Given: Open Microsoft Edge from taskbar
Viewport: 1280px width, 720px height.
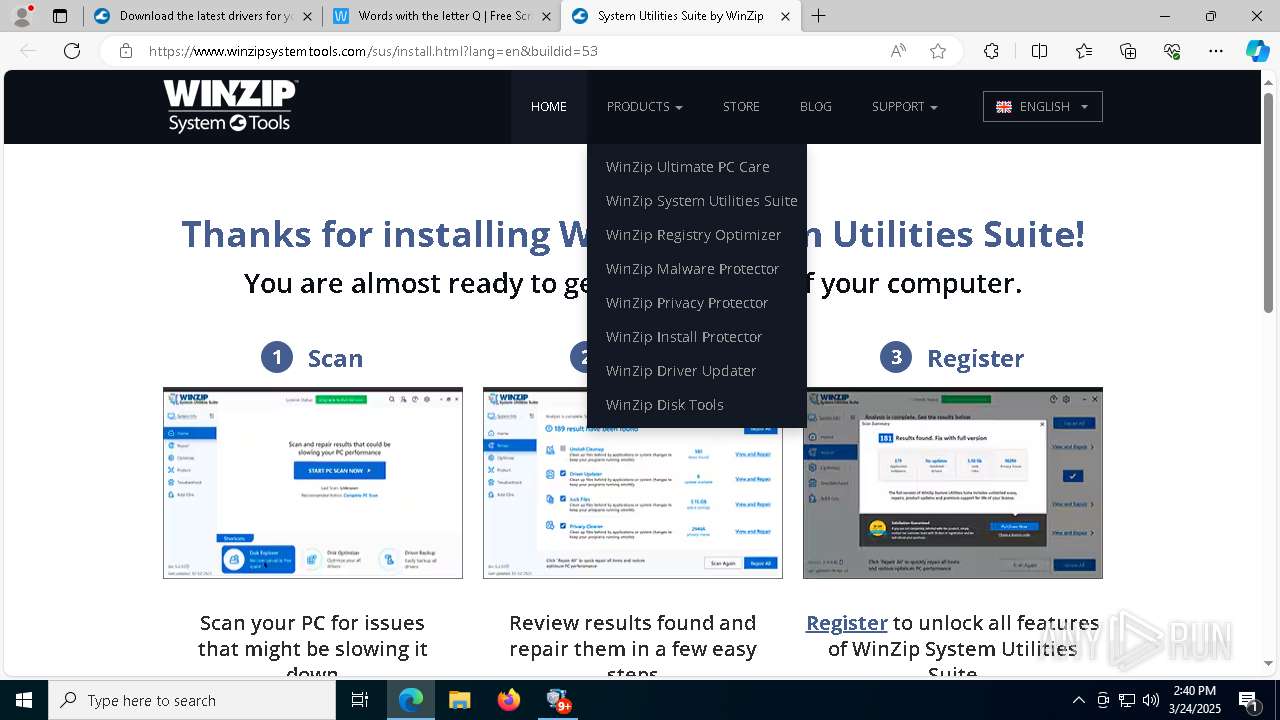Looking at the screenshot, I should coord(411,700).
